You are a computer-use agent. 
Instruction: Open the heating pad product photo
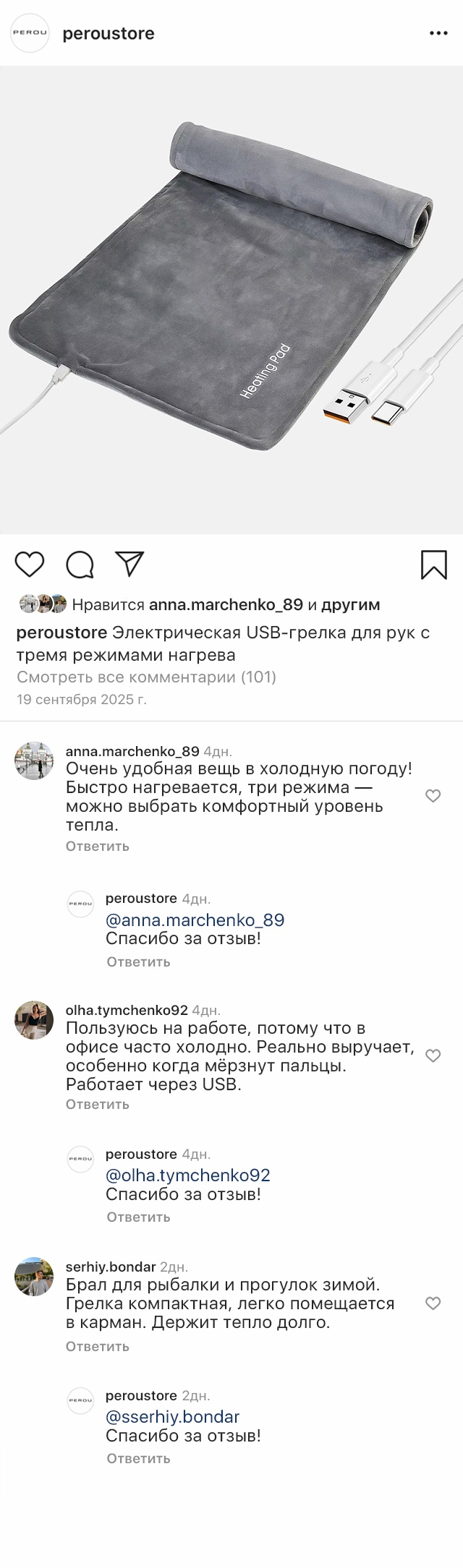point(231,300)
